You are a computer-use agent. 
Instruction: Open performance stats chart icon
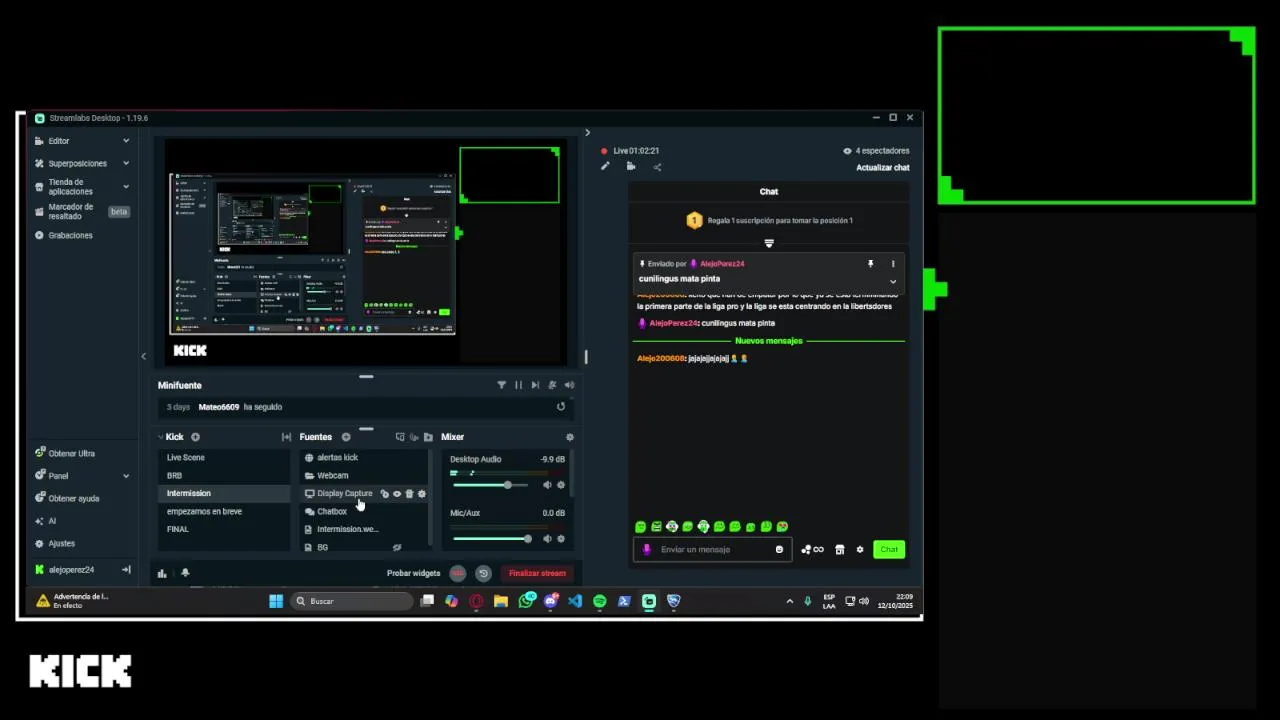162,573
